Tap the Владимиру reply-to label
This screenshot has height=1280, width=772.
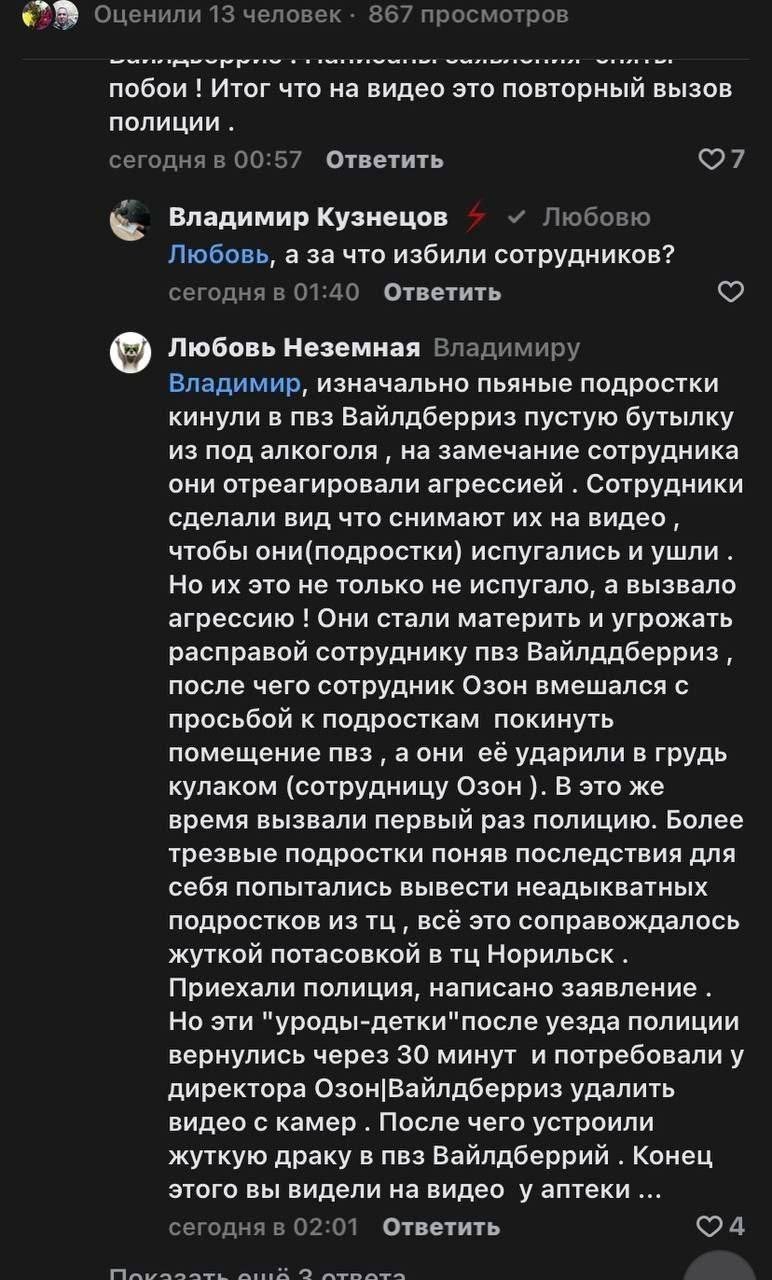coord(506,348)
